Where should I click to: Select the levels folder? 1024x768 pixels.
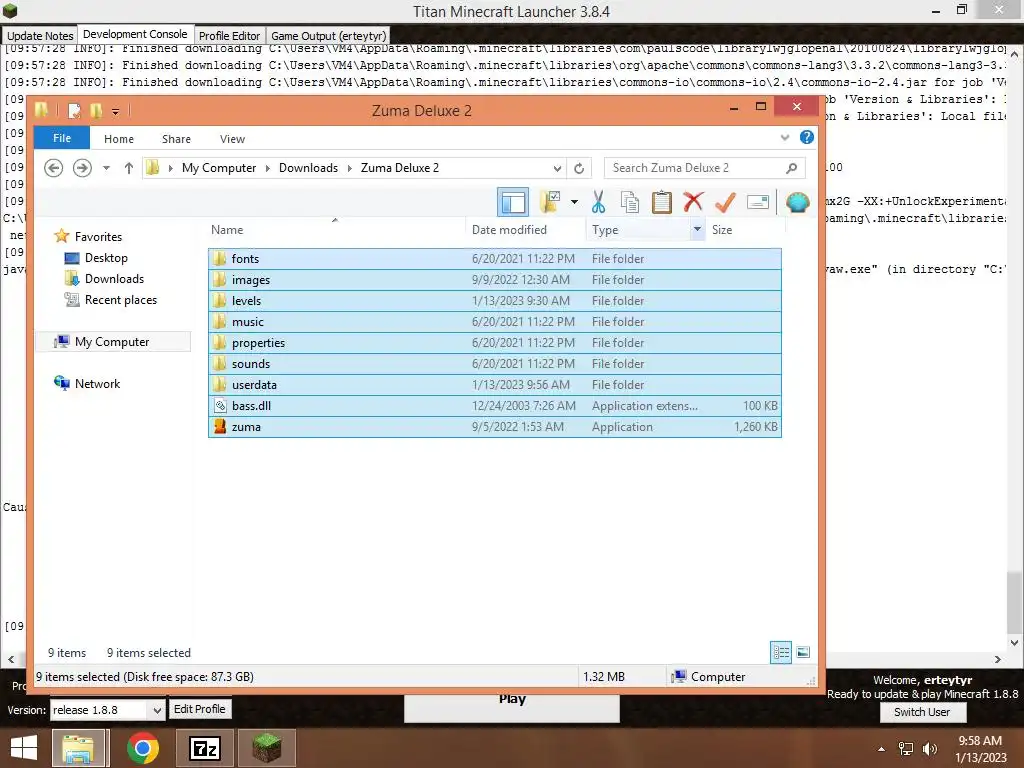[494, 300]
